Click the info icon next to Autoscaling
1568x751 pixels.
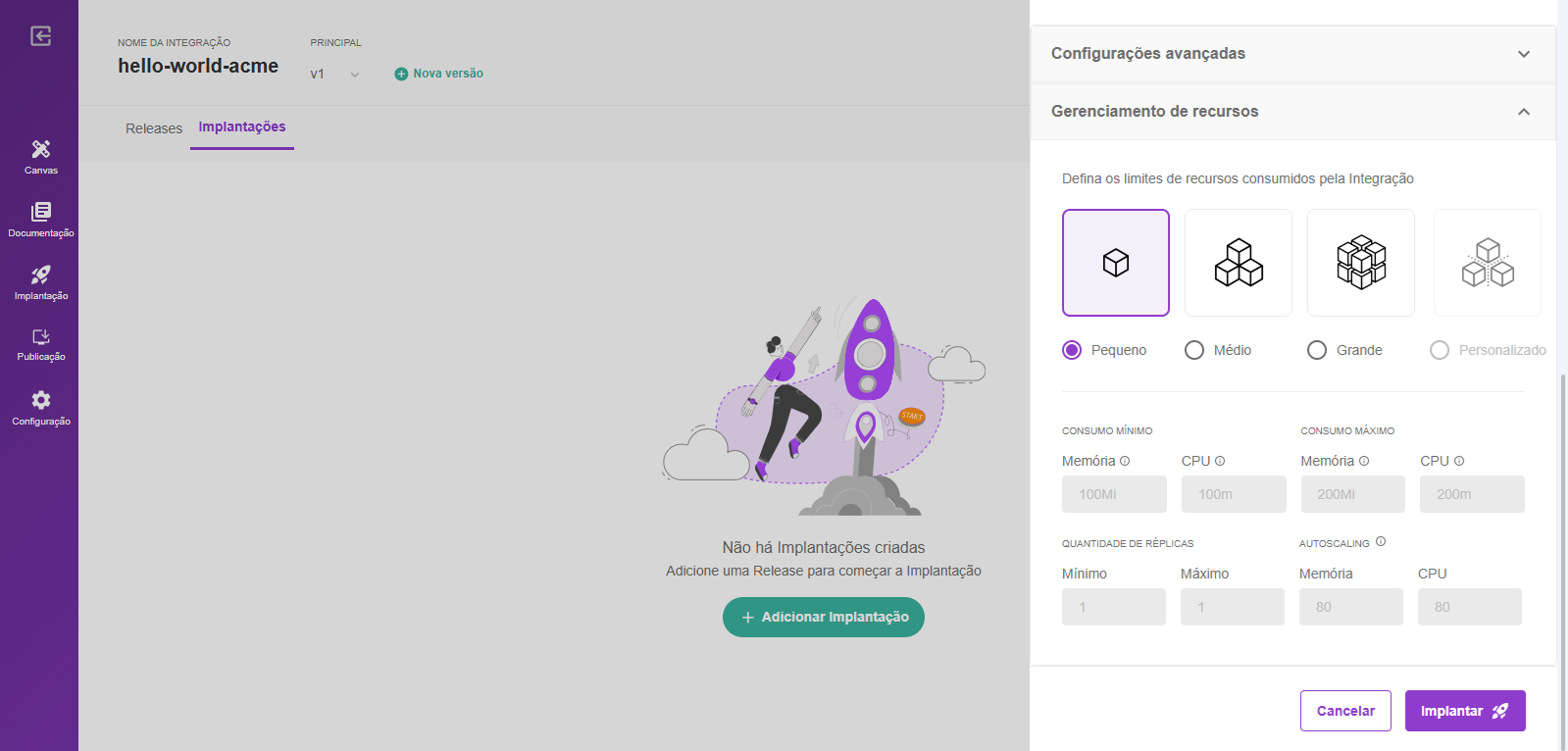pos(1381,541)
